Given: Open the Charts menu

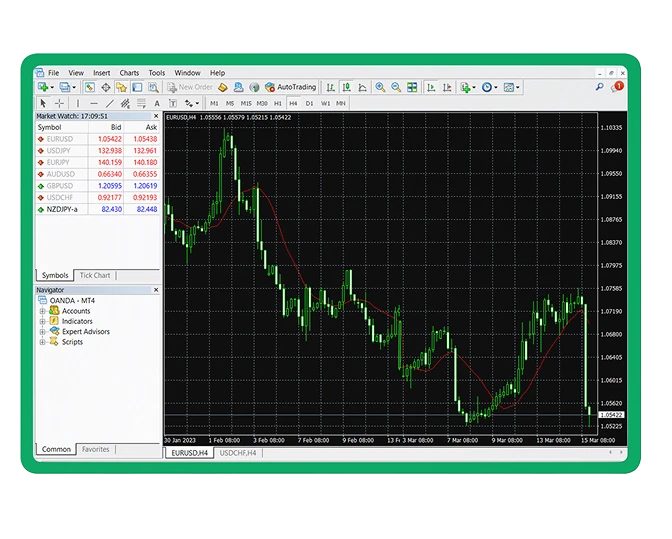Looking at the screenshot, I should tap(129, 73).
